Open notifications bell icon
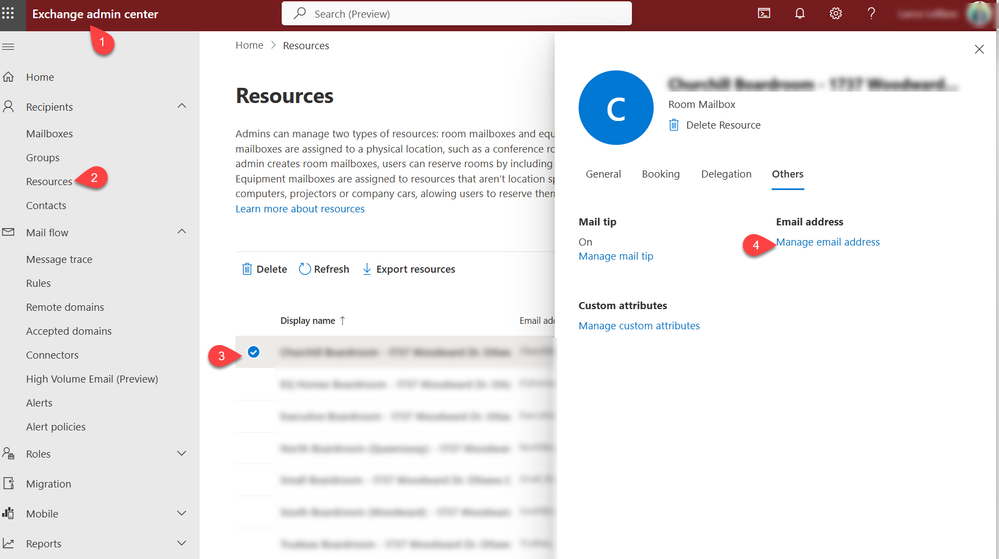 pyautogui.click(x=800, y=13)
